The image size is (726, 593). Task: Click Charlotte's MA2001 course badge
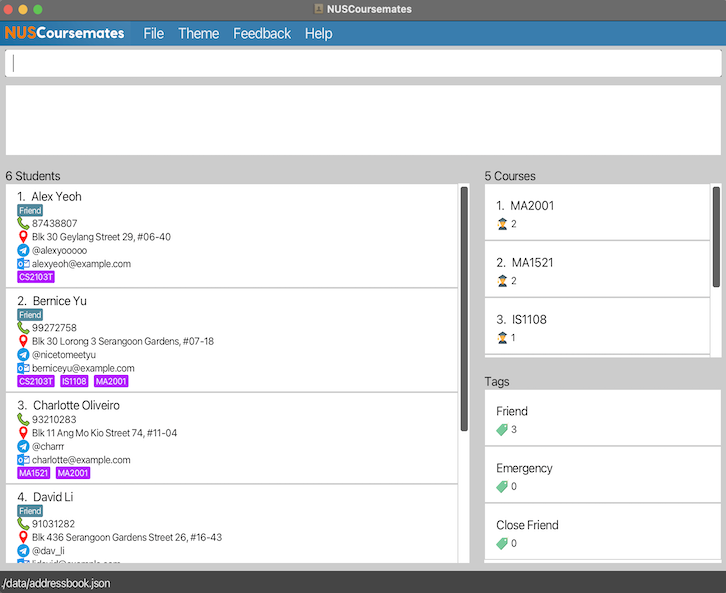[x=73, y=473]
